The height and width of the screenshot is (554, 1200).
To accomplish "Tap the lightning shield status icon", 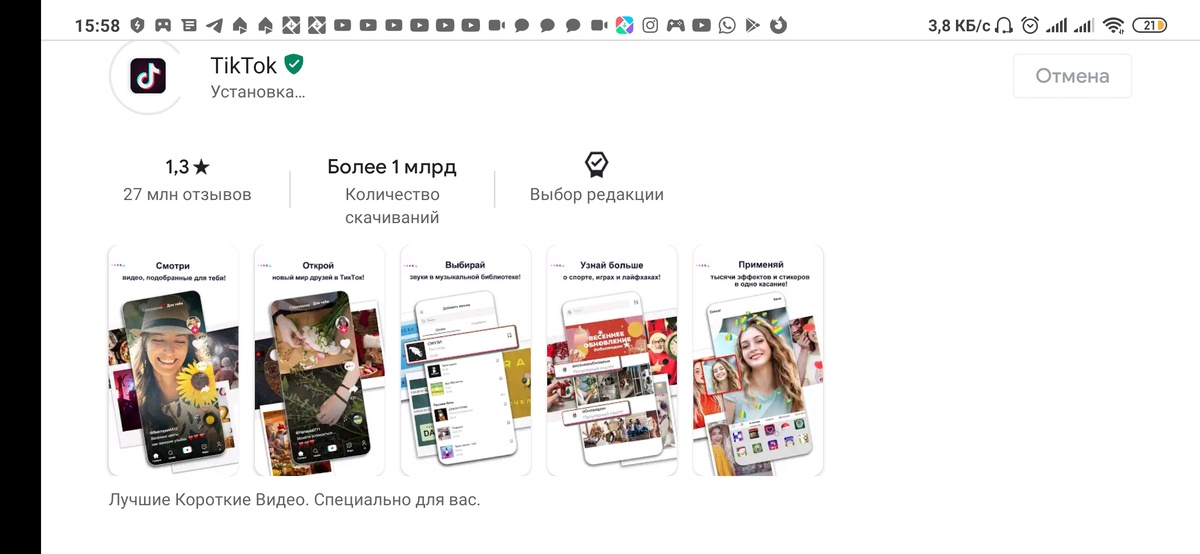I will [x=137, y=25].
